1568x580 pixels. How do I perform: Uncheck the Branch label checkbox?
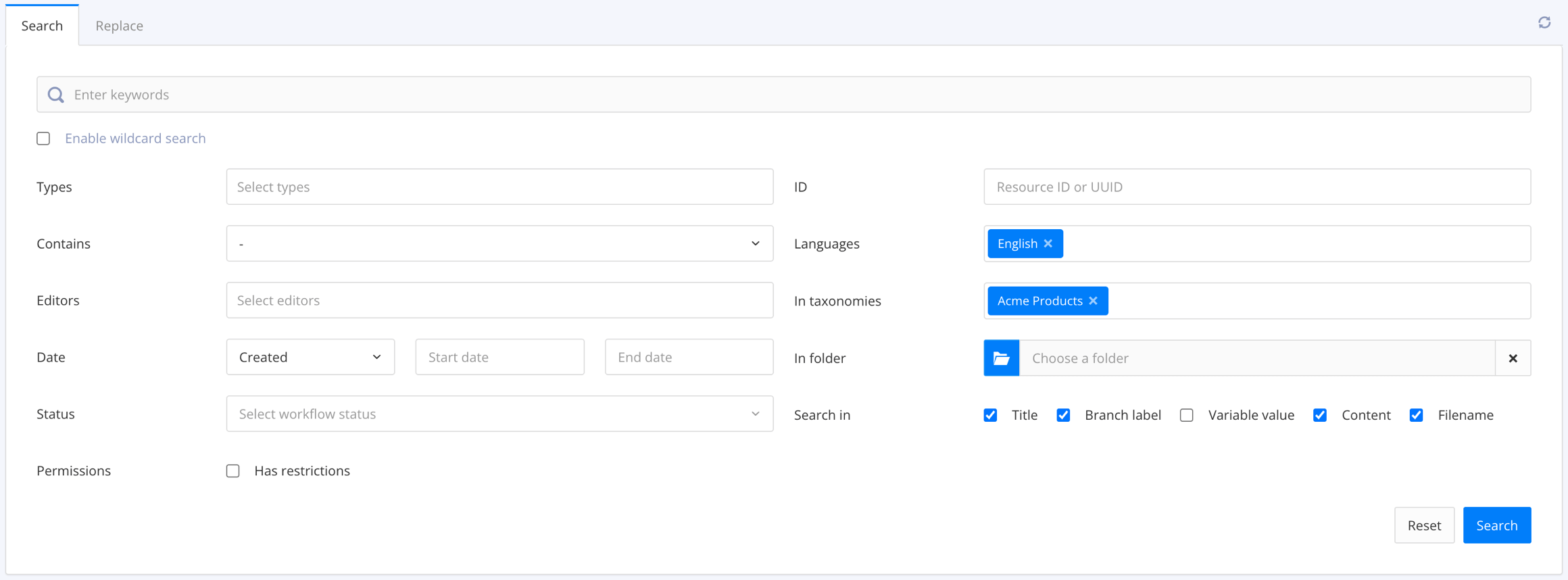(x=1064, y=415)
